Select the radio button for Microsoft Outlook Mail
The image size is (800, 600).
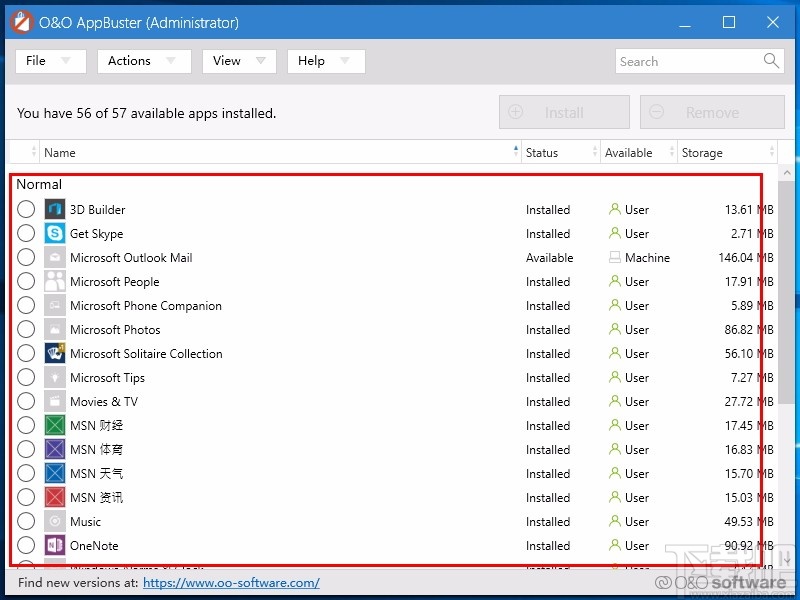[x=26, y=257]
